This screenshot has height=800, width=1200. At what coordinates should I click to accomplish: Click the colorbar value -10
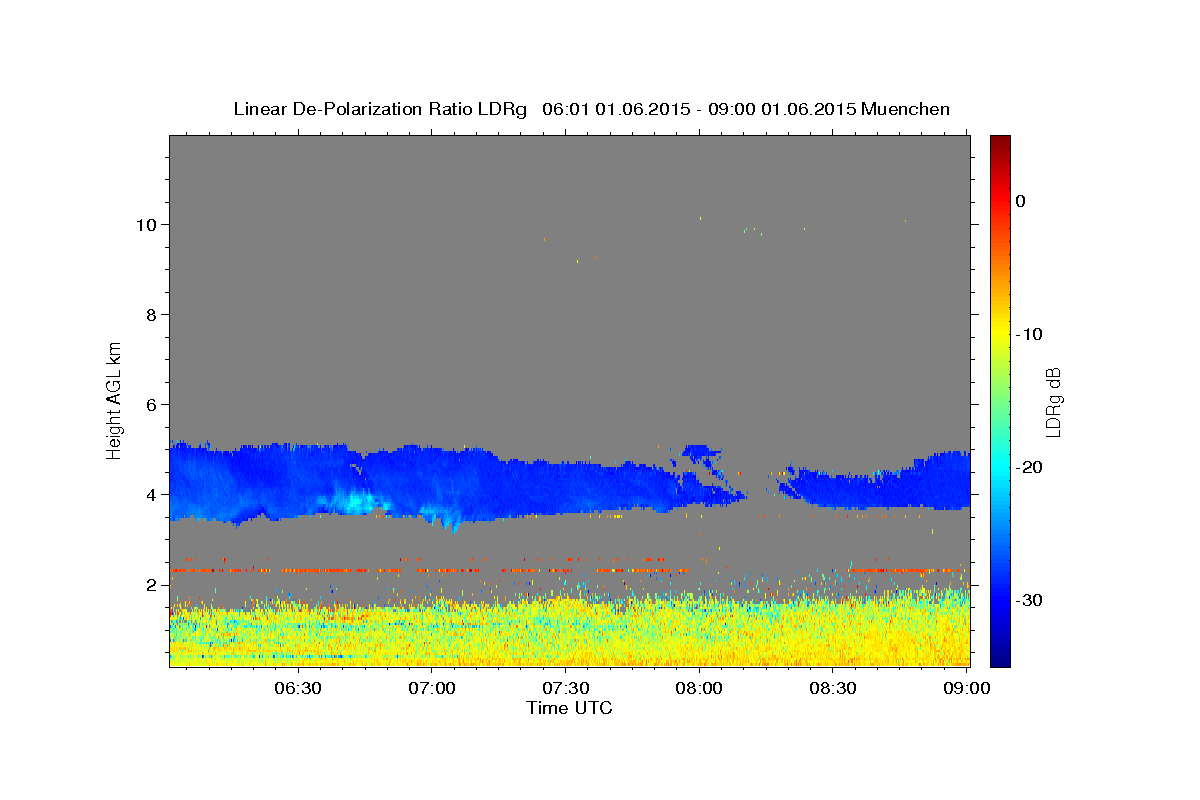click(1030, 334)
